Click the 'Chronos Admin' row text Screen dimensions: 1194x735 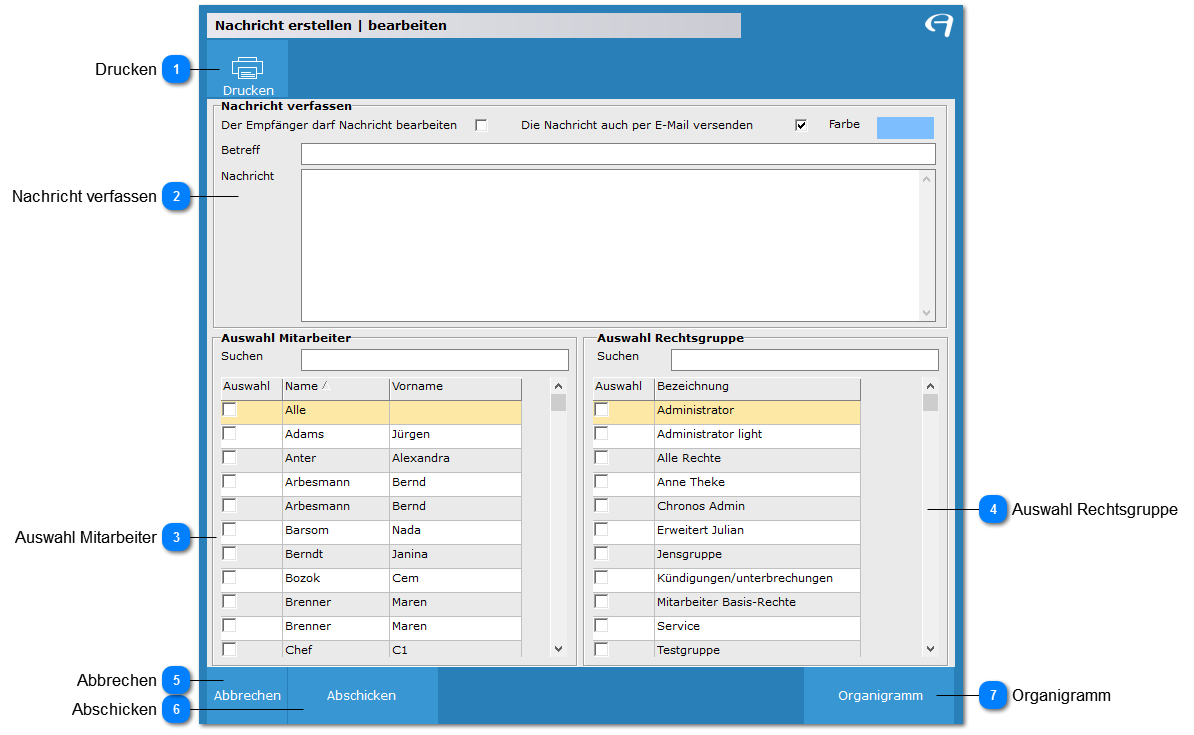coord(701,506)
